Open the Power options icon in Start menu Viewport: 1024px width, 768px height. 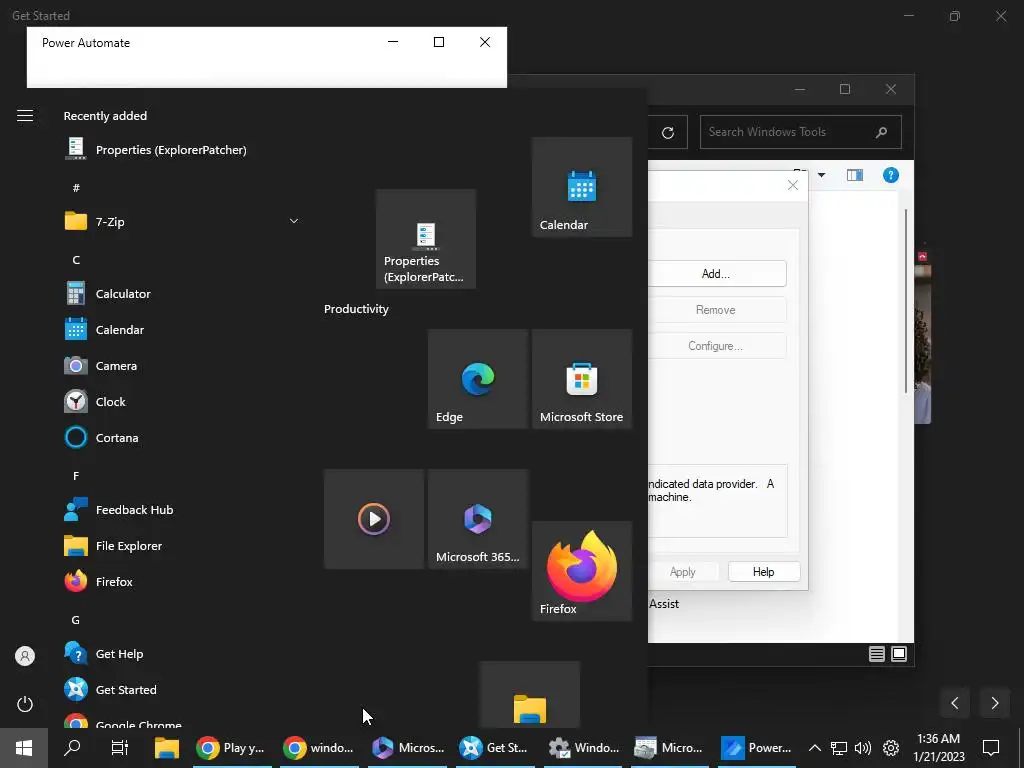(25, 704)
